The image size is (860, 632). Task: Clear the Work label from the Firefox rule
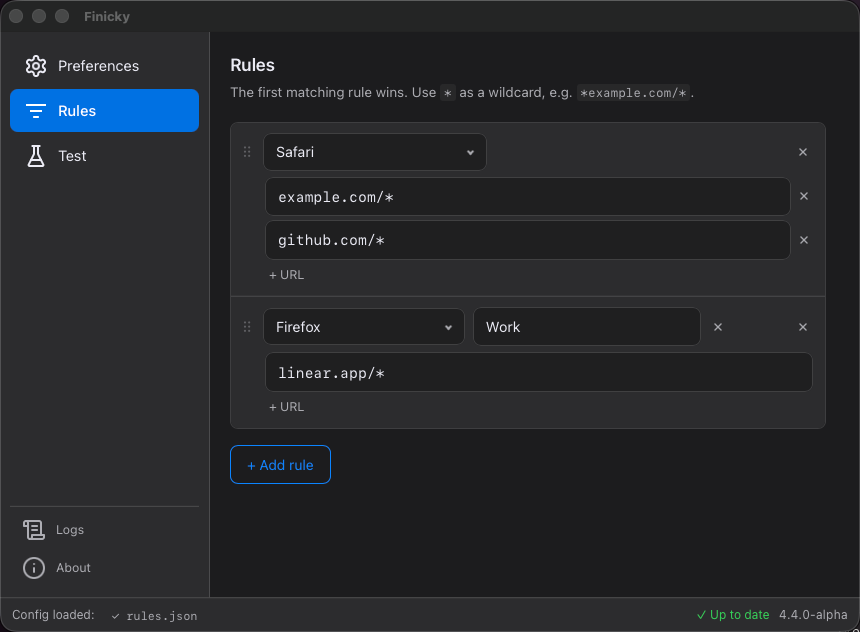[x=717, y=326]
